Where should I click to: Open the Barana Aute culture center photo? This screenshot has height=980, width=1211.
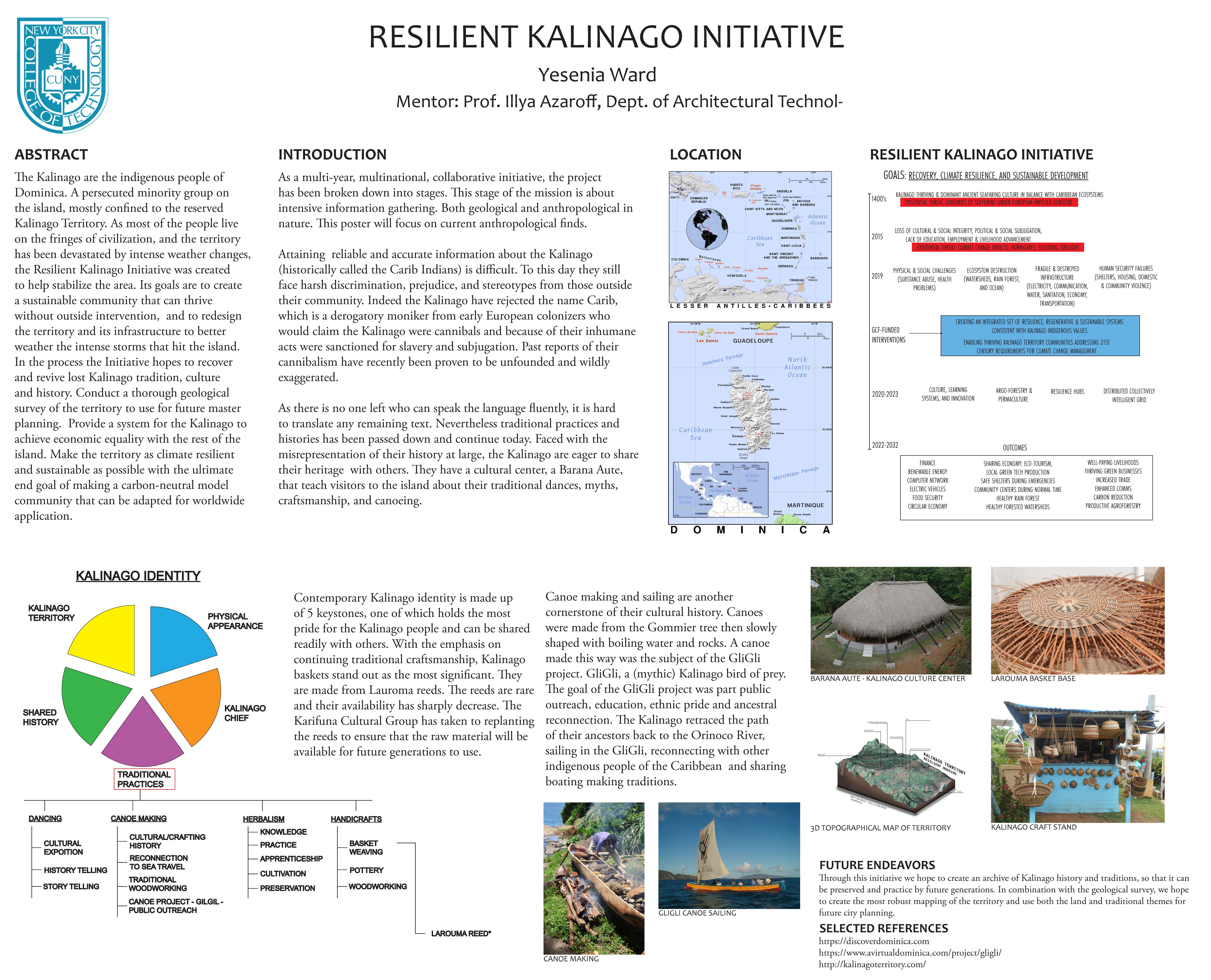coord(891,620)
